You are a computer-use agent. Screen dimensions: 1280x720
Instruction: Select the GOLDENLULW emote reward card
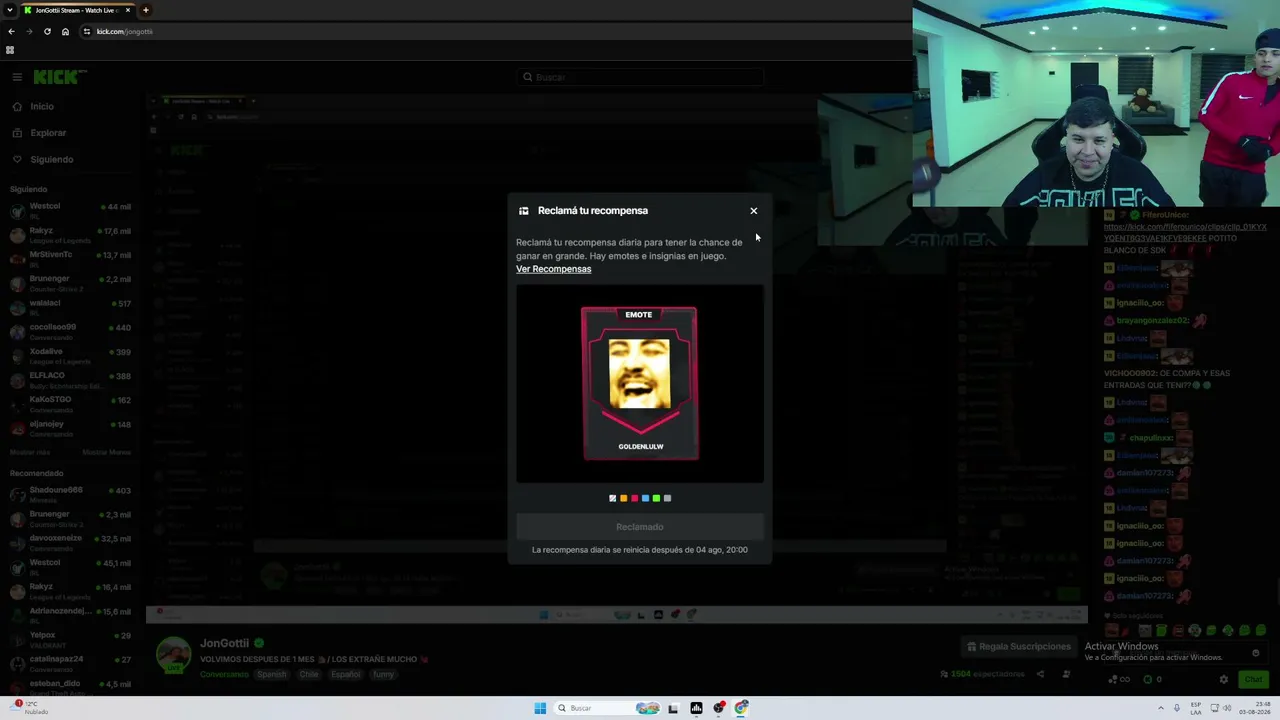tap(640, 384)
